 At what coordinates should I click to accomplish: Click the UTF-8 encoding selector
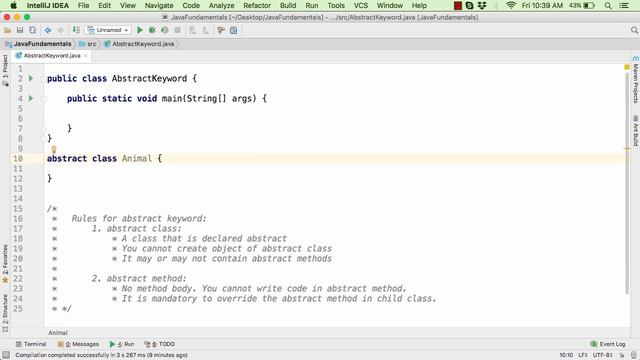point(602,355)
